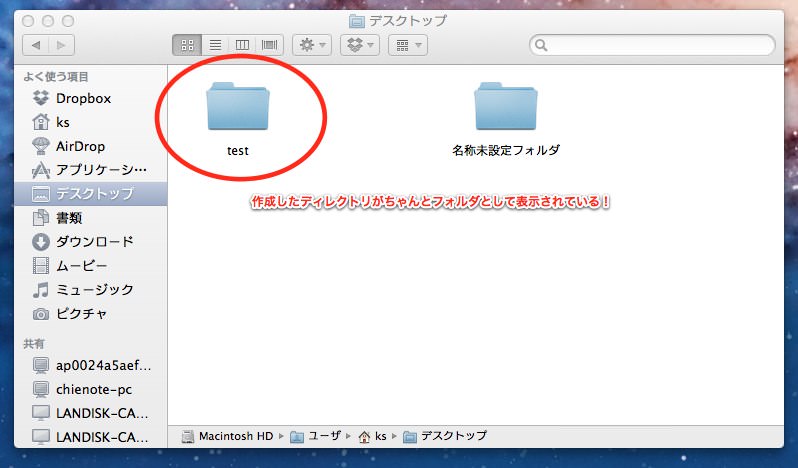Open ミュージック in the sidebar
This screenshot has height=468, width=798.
click(x=91, y=289)
